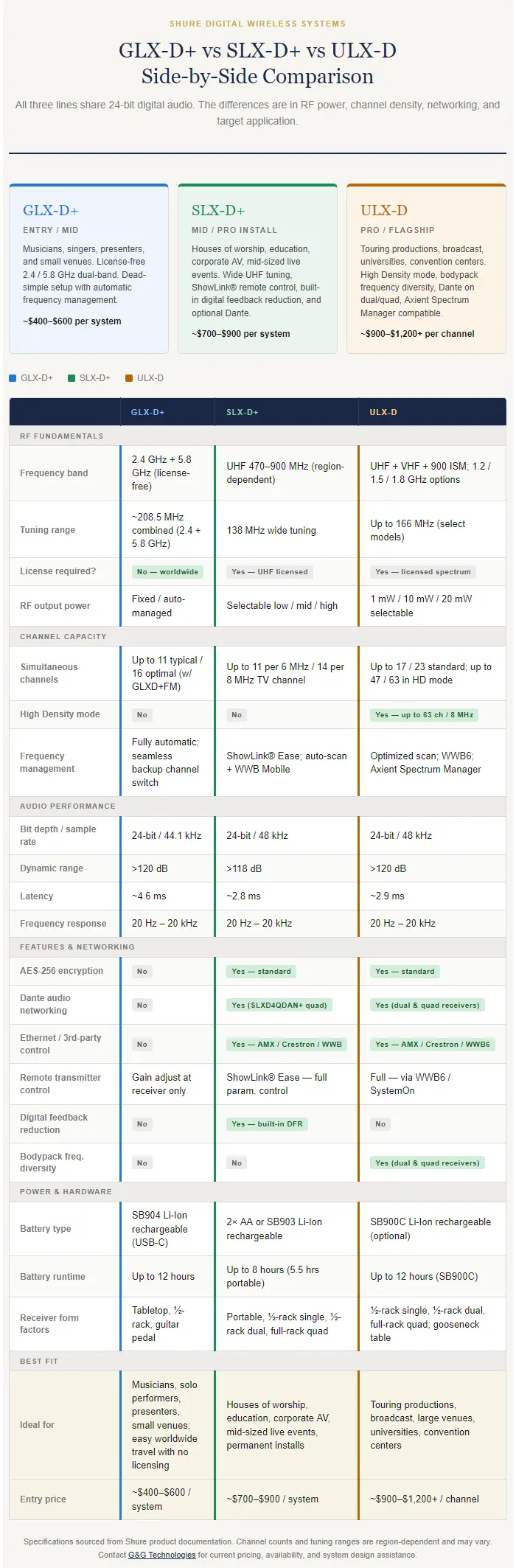Click the '24-bit / 44.1 kHz' cell
The image size is (516, 1568).
[167, 836]
